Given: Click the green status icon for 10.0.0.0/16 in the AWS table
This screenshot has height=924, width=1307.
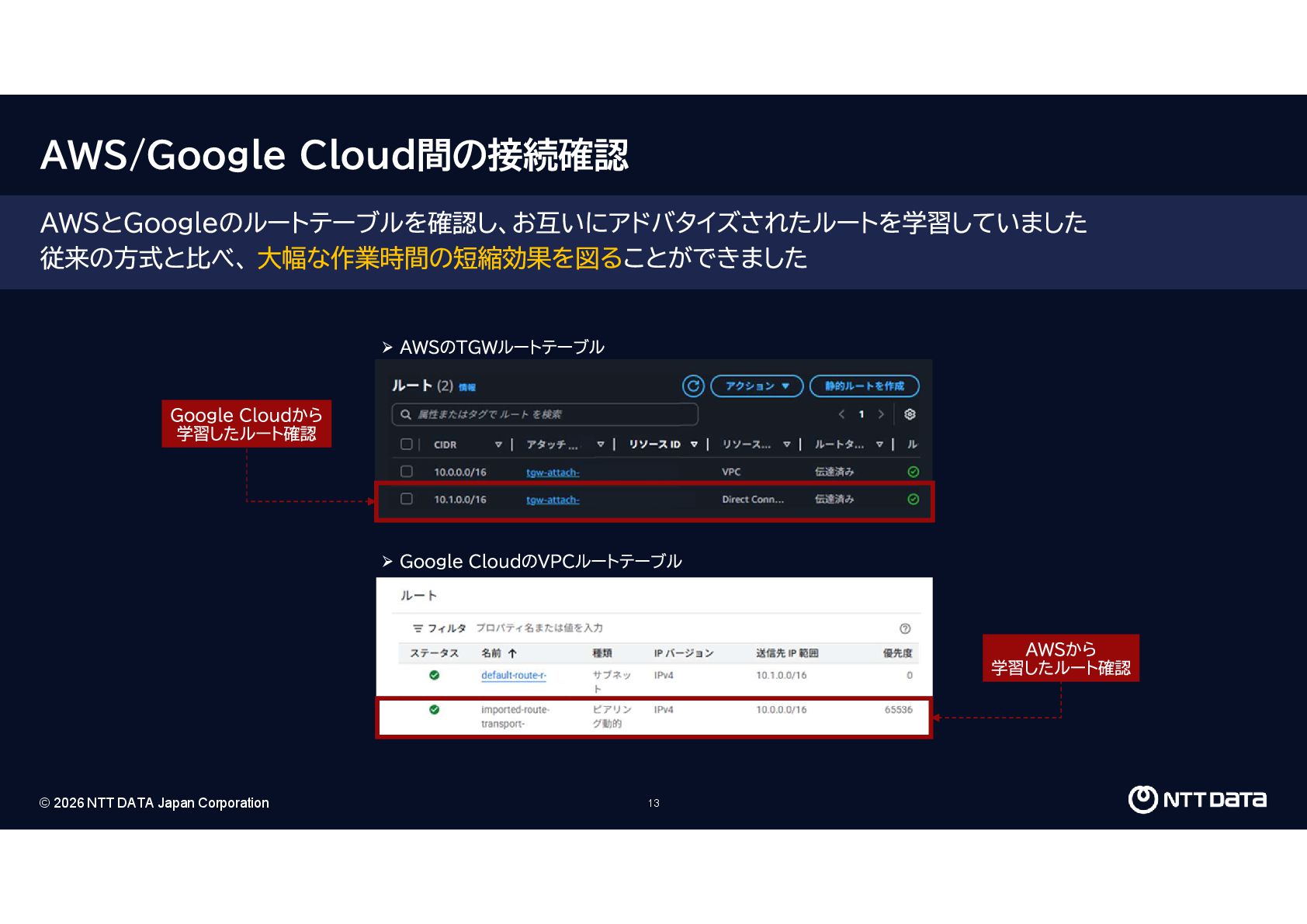Looking at the screenshot, I should tap(914, 472).
